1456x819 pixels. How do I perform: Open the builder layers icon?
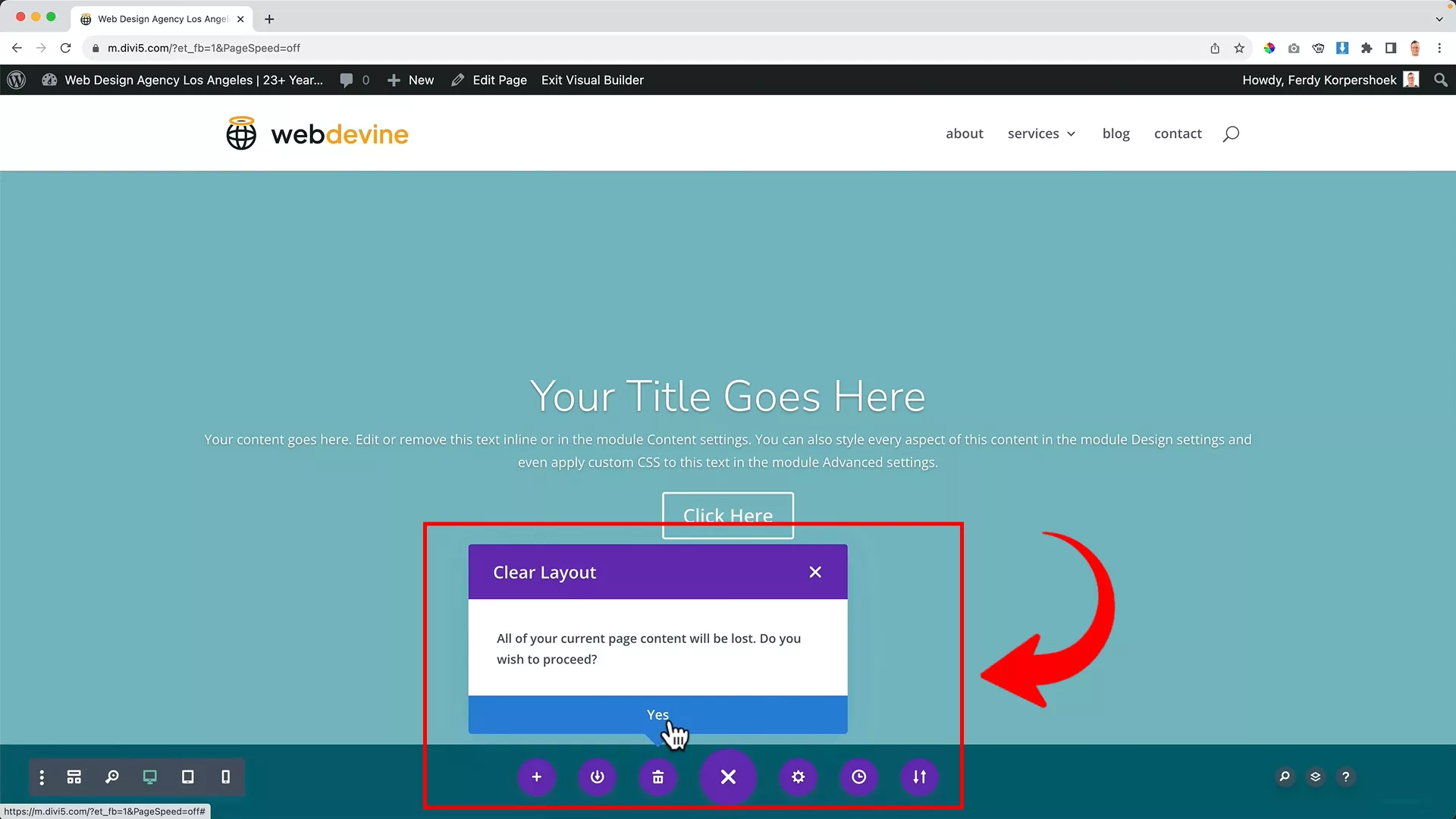pos(1315,777)
